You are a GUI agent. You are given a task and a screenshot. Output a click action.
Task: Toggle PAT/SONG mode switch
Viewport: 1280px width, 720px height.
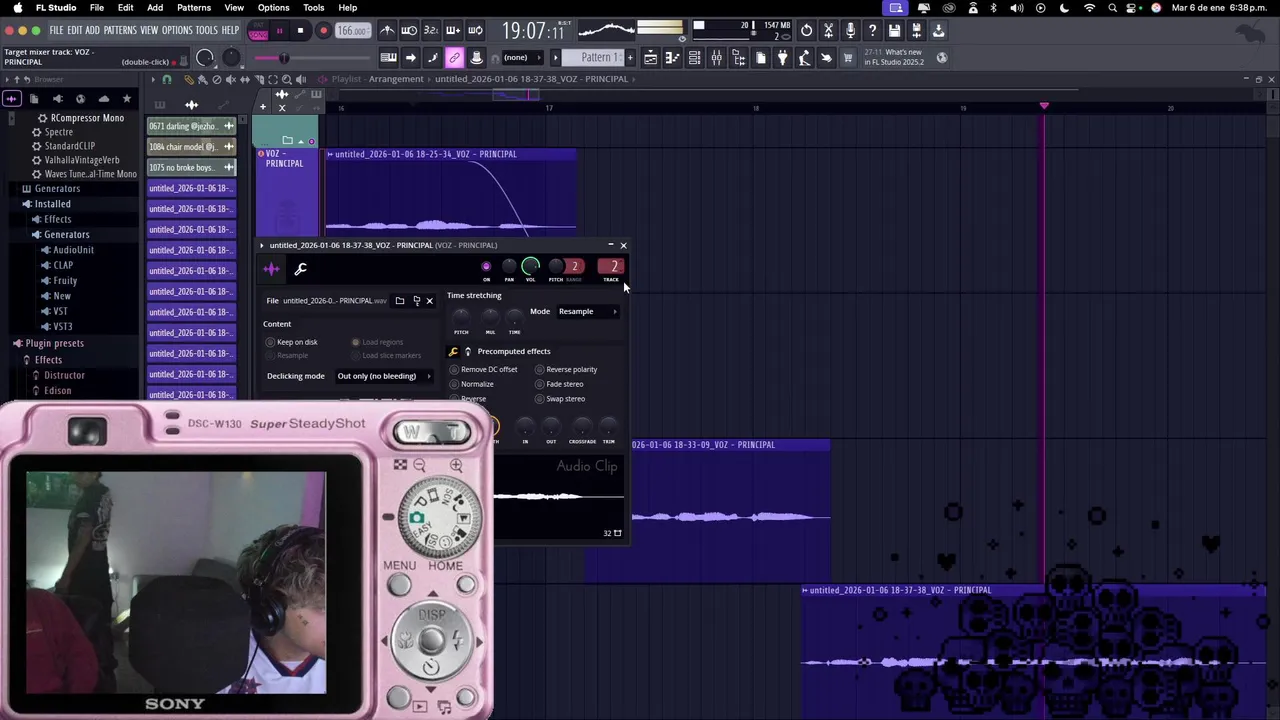point(258,31)
